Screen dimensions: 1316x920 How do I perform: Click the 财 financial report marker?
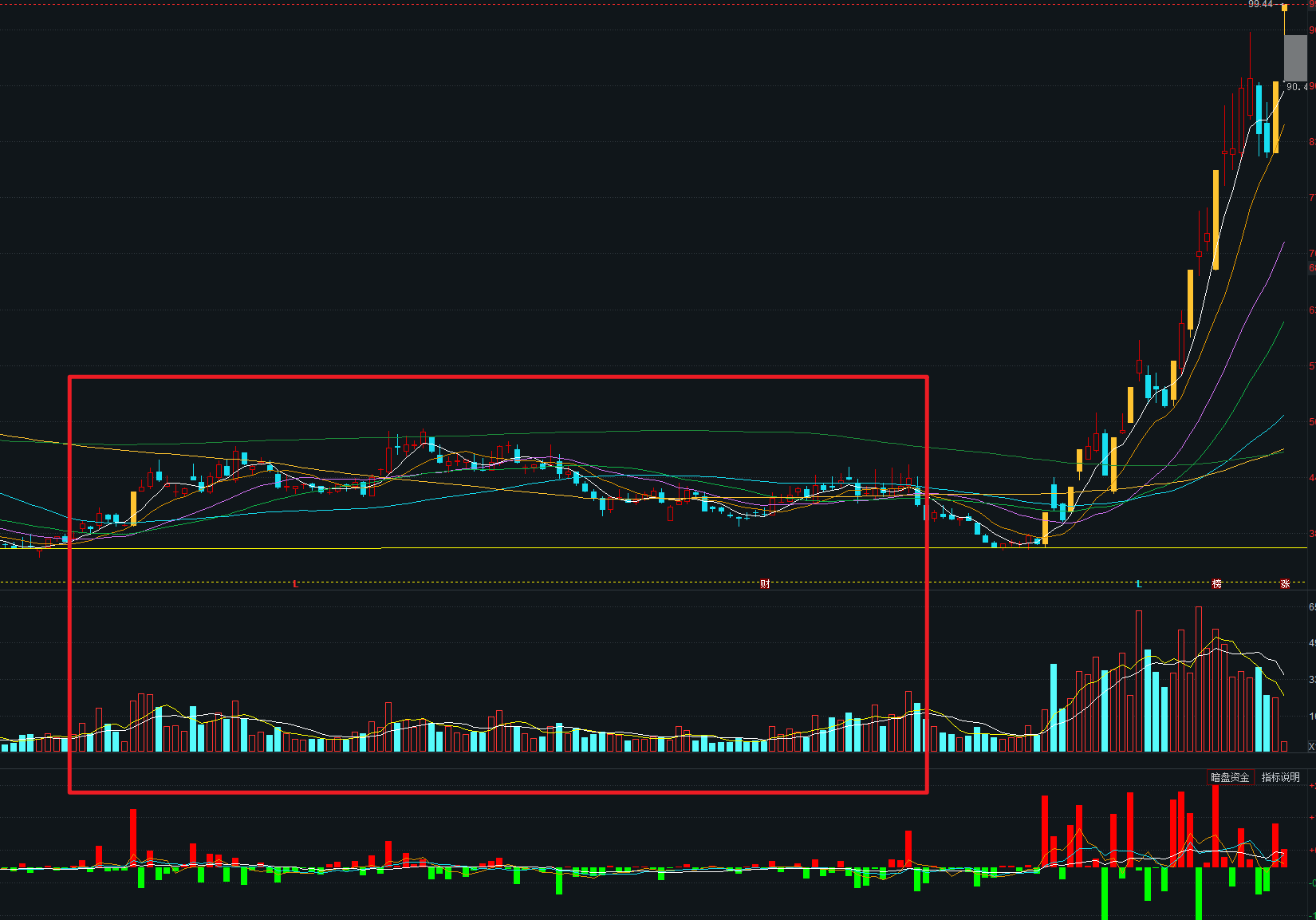(x=765, y=584)
